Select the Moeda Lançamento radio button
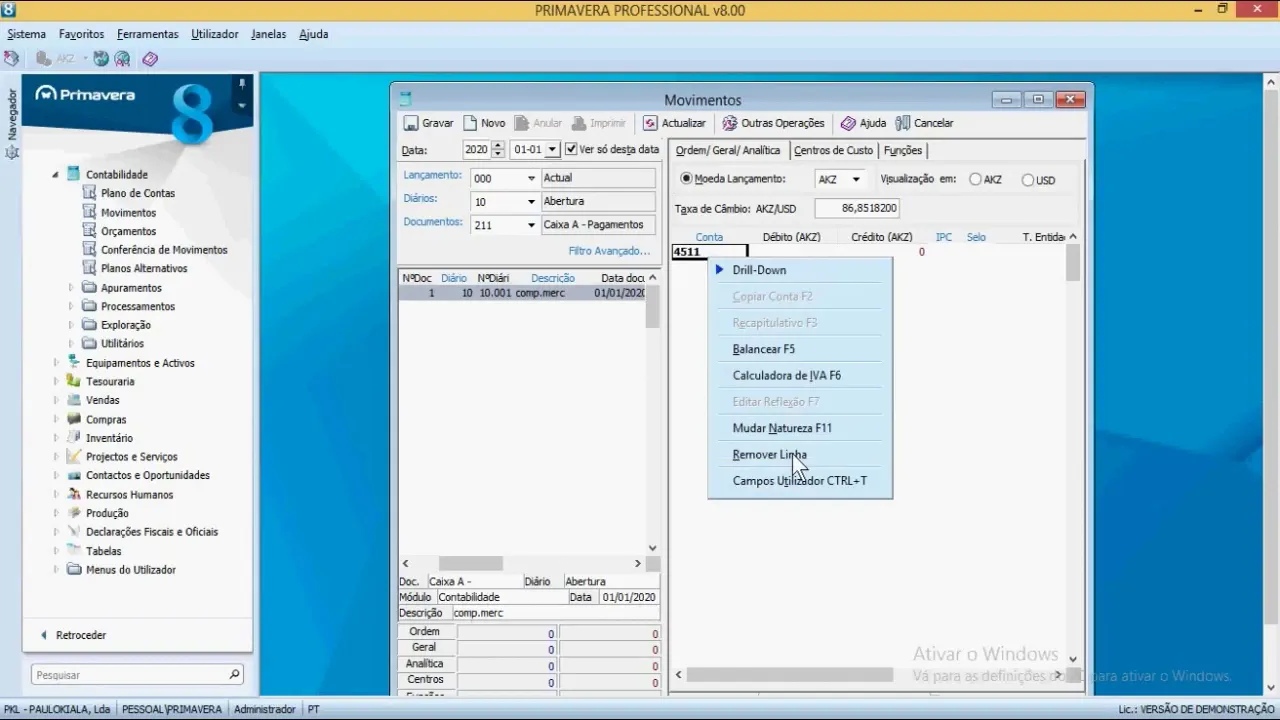The image size is (1280, 720). point(686,179)
